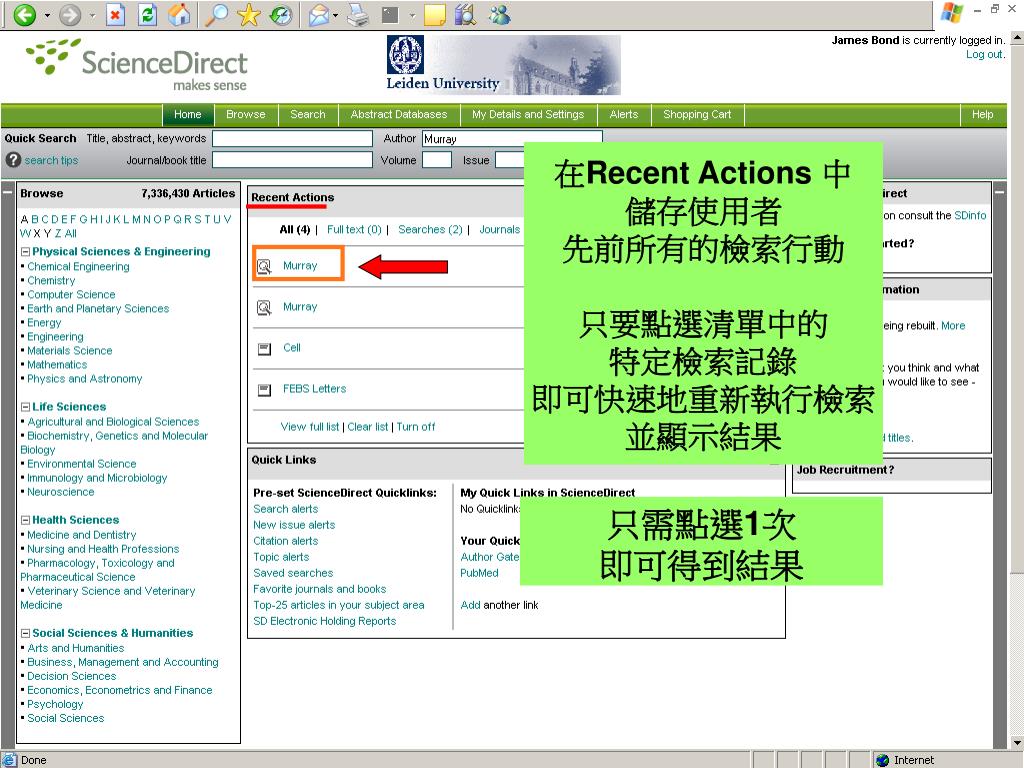
Task: Open the browser Search magnifier
Action: tap(216, 14)
